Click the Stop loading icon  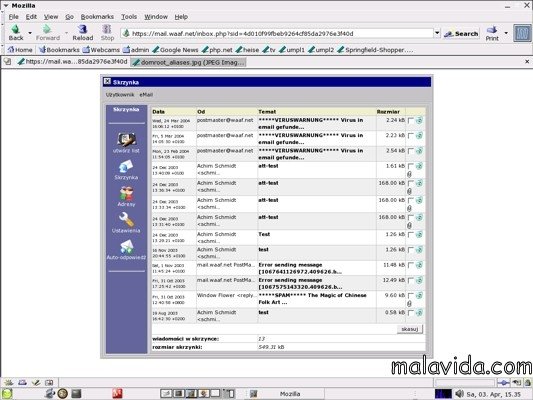pyautogui.click(x=107, y=30)
